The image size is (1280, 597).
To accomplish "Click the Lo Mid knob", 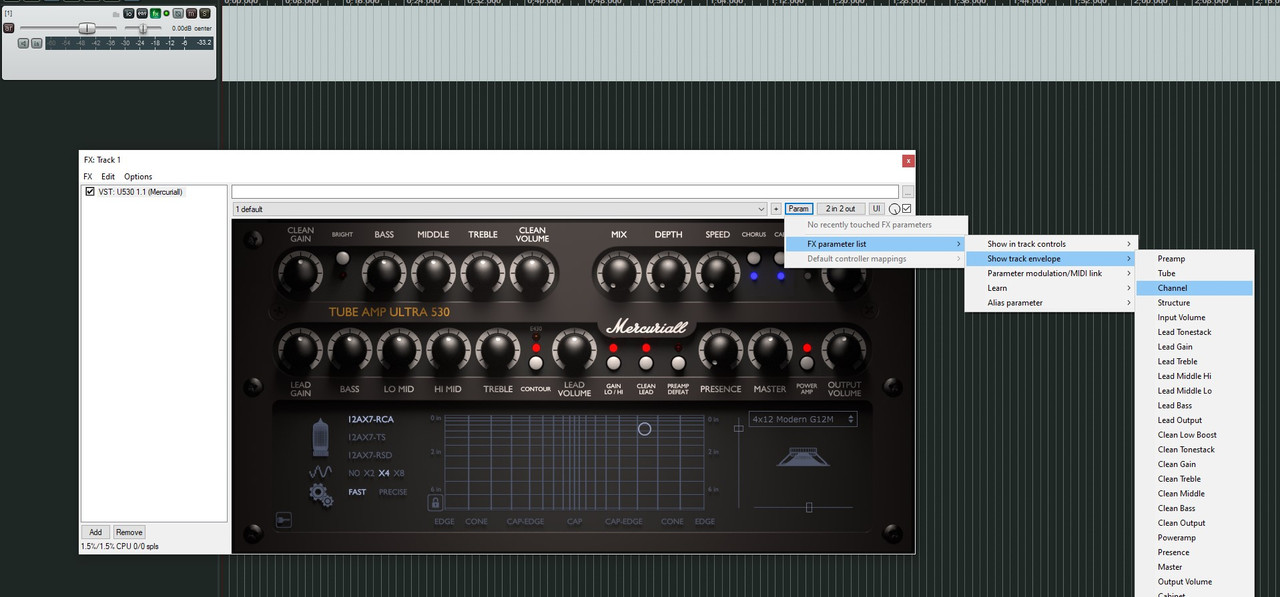I will pyautogui.click(x=399, y=350).
